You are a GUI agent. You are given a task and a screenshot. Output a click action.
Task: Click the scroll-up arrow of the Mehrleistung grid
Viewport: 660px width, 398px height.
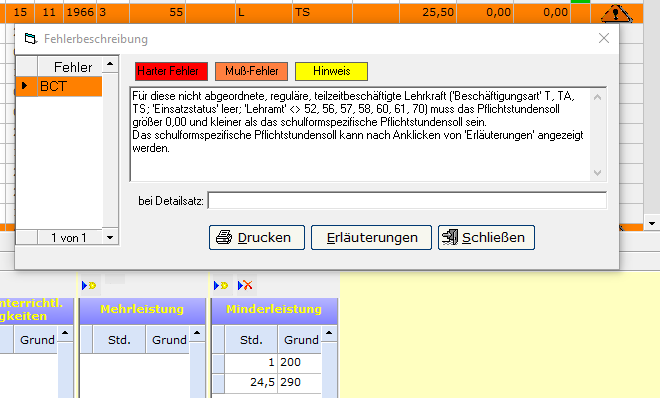(x=197, y=334)
